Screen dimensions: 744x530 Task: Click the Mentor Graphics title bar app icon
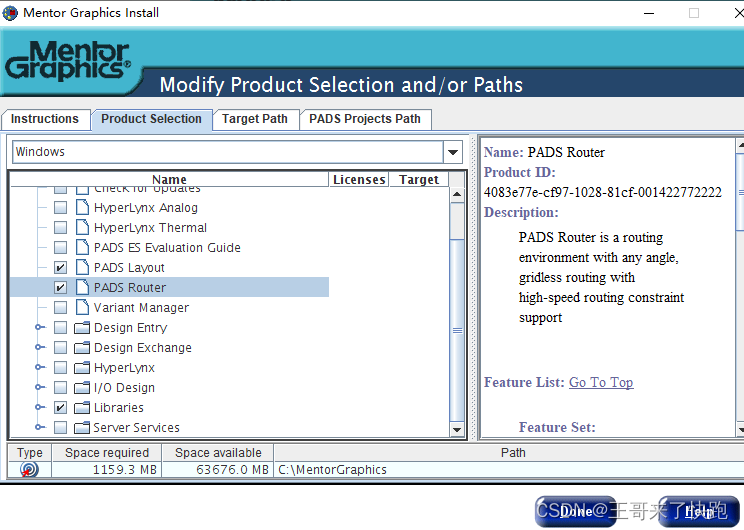tap(10, 13)
